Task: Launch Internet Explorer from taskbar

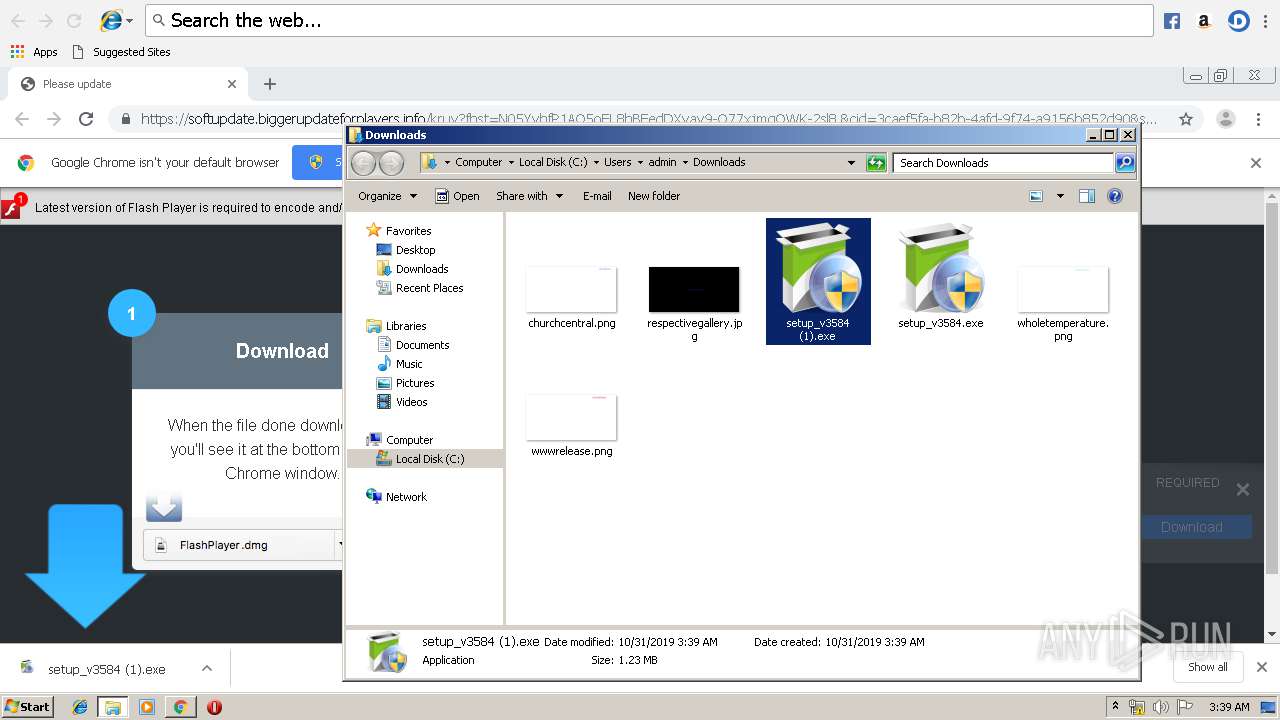Action: pyautogui.click(x=80, y=707)
